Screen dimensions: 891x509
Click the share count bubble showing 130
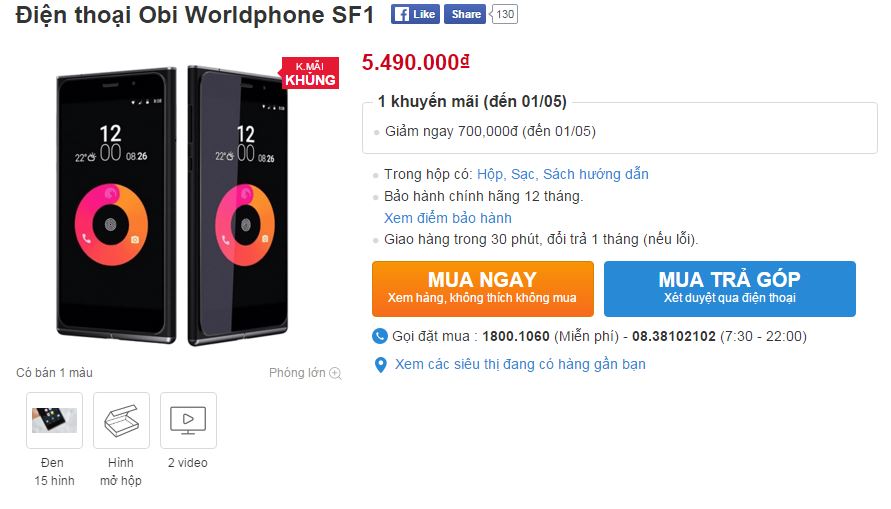[506, 14]
